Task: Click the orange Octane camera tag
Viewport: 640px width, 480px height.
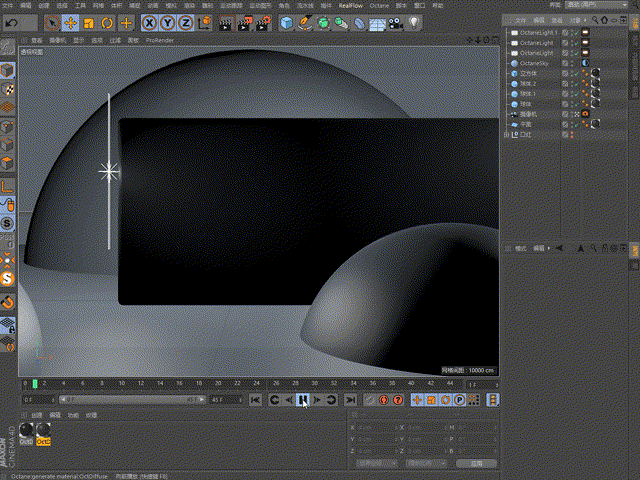Action: tap(585, 114)
